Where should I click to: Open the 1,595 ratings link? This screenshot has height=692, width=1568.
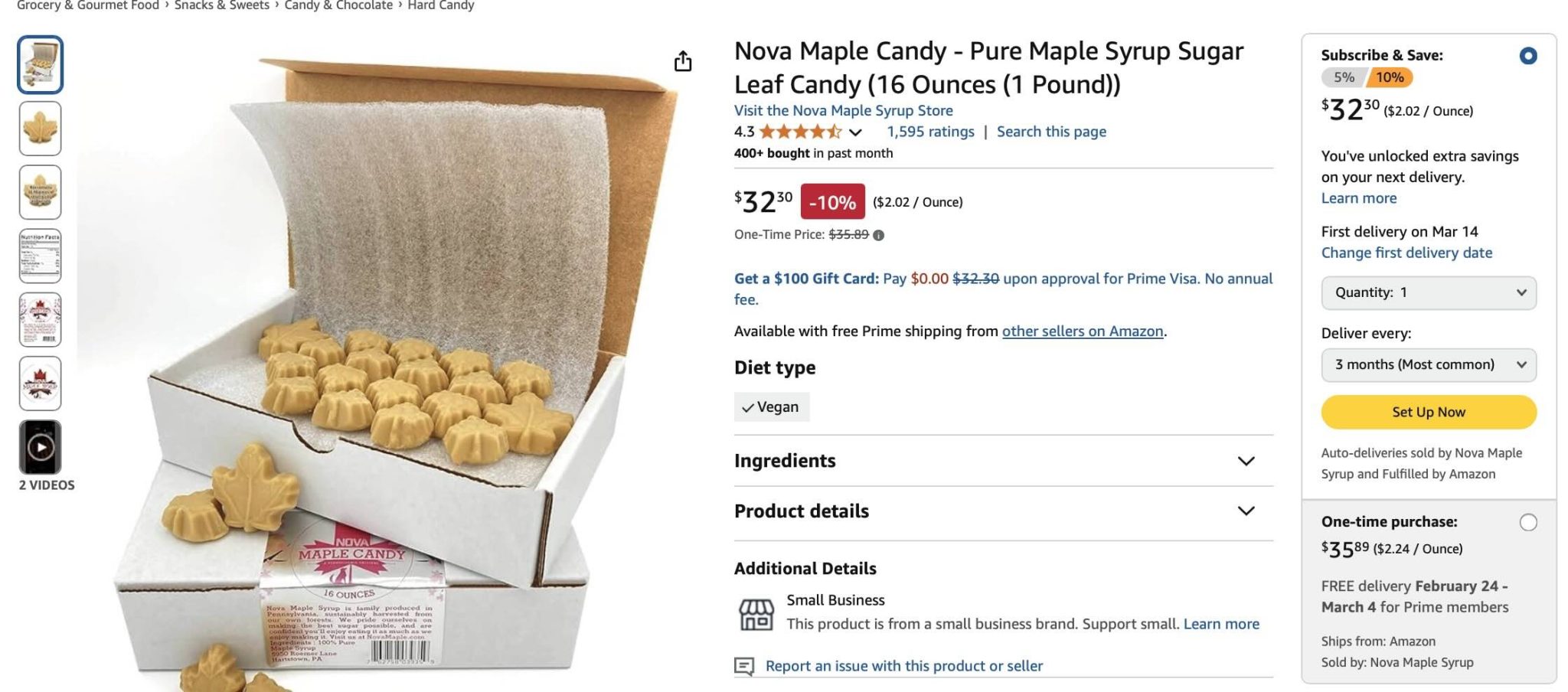(930, 132)
